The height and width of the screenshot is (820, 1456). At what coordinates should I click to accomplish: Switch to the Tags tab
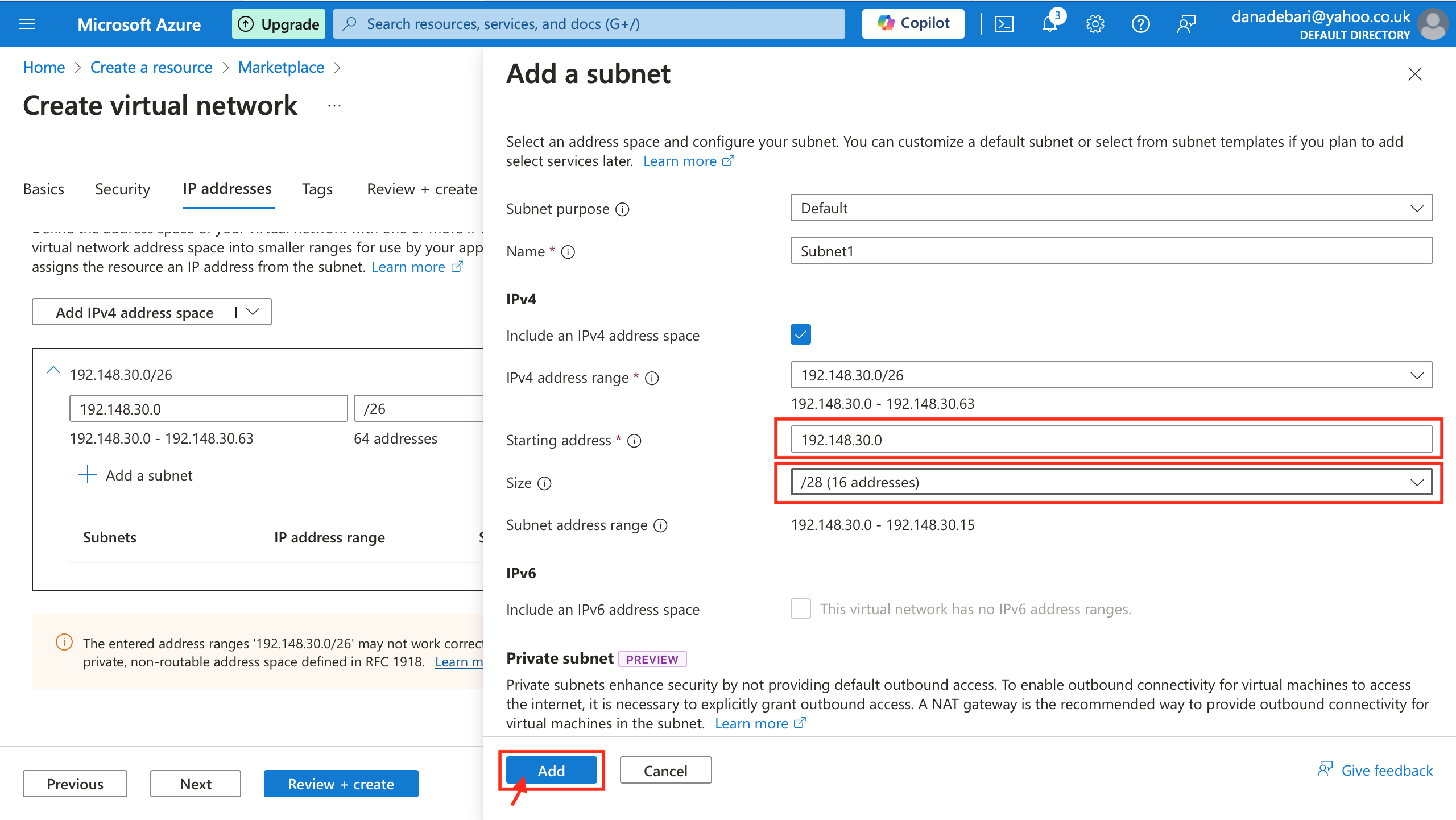pos(317,189)
